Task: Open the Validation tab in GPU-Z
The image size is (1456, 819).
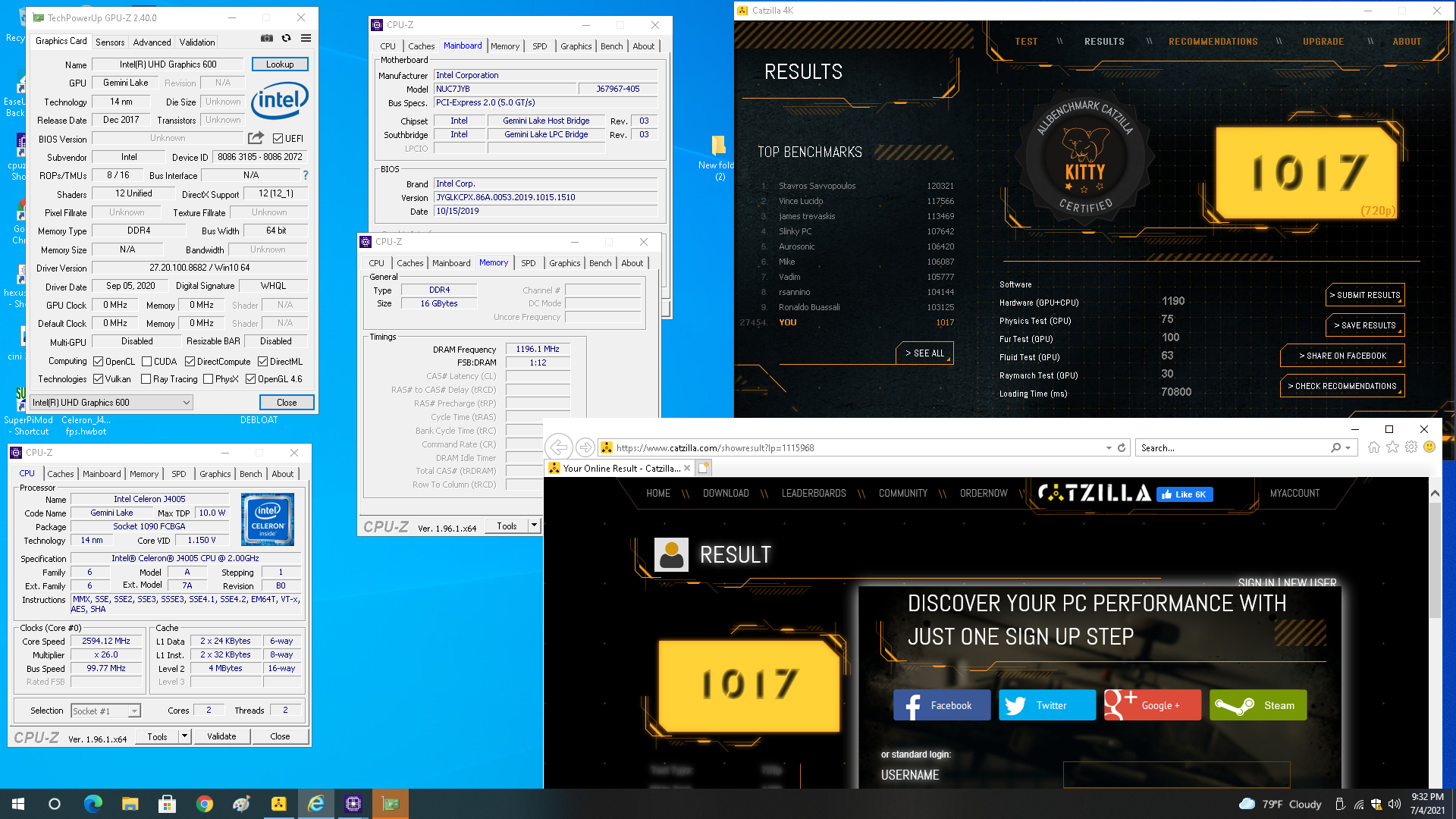Action: tap(197, 42)
